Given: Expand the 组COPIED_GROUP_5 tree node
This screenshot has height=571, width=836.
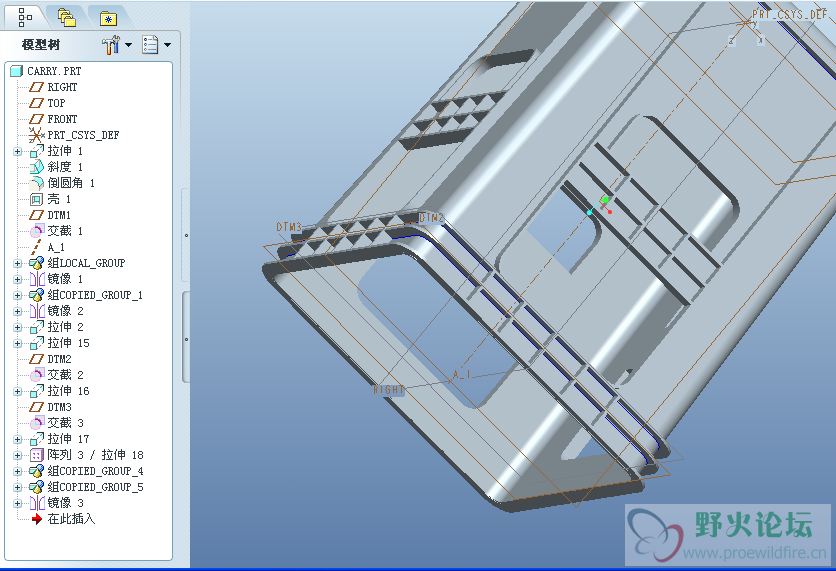Looking at the screenshot, I should 18,487.
